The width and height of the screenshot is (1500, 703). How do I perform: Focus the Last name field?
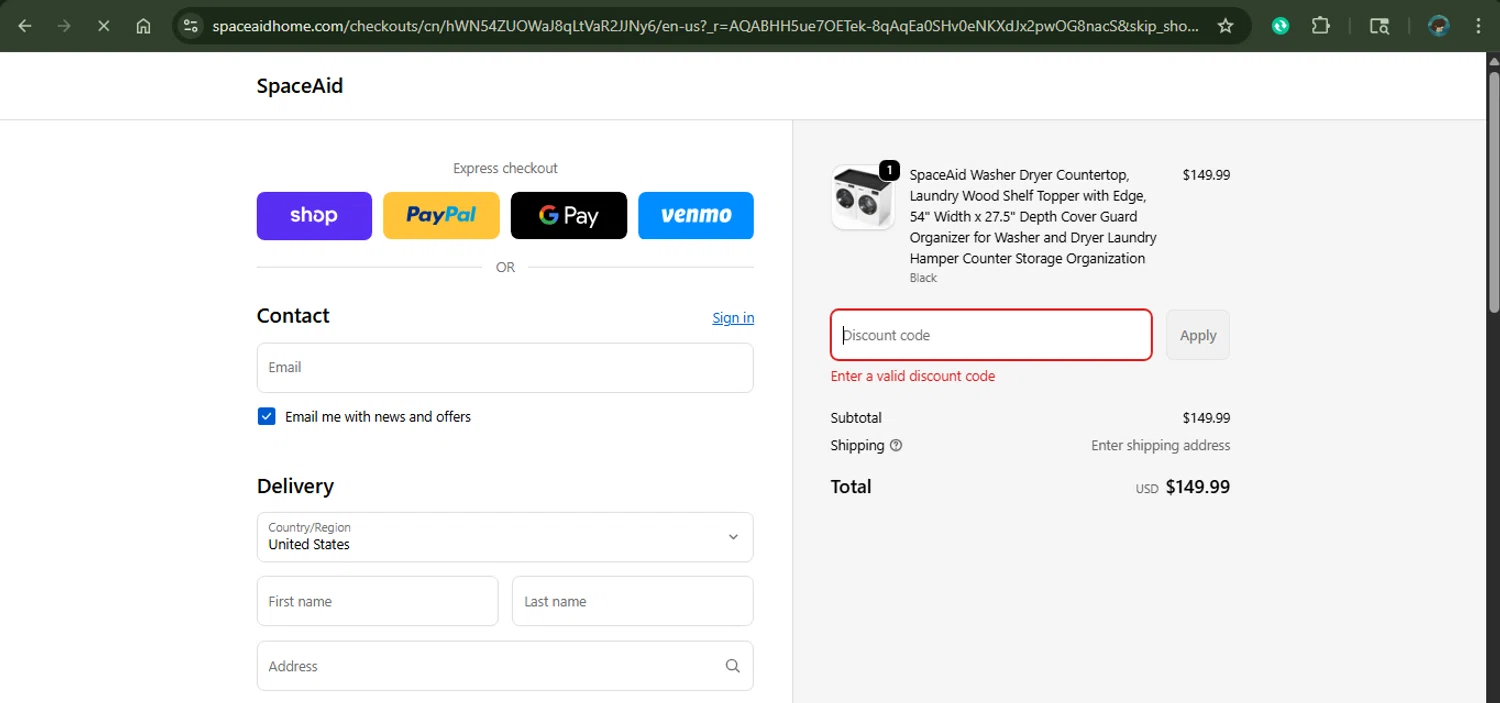[x=633, y=601]
